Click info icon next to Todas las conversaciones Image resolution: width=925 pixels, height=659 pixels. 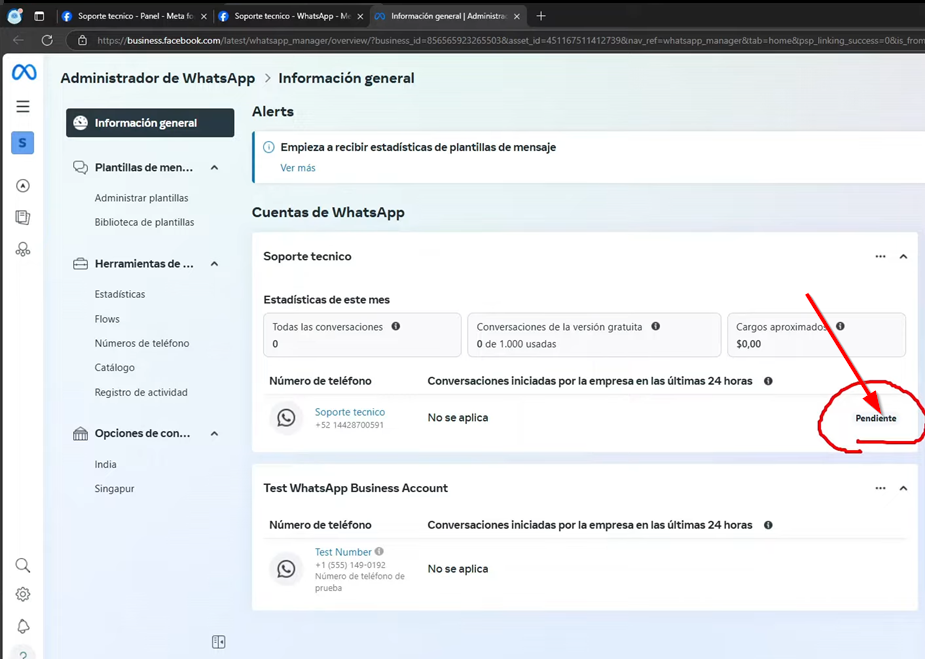(x=396, y=326)
